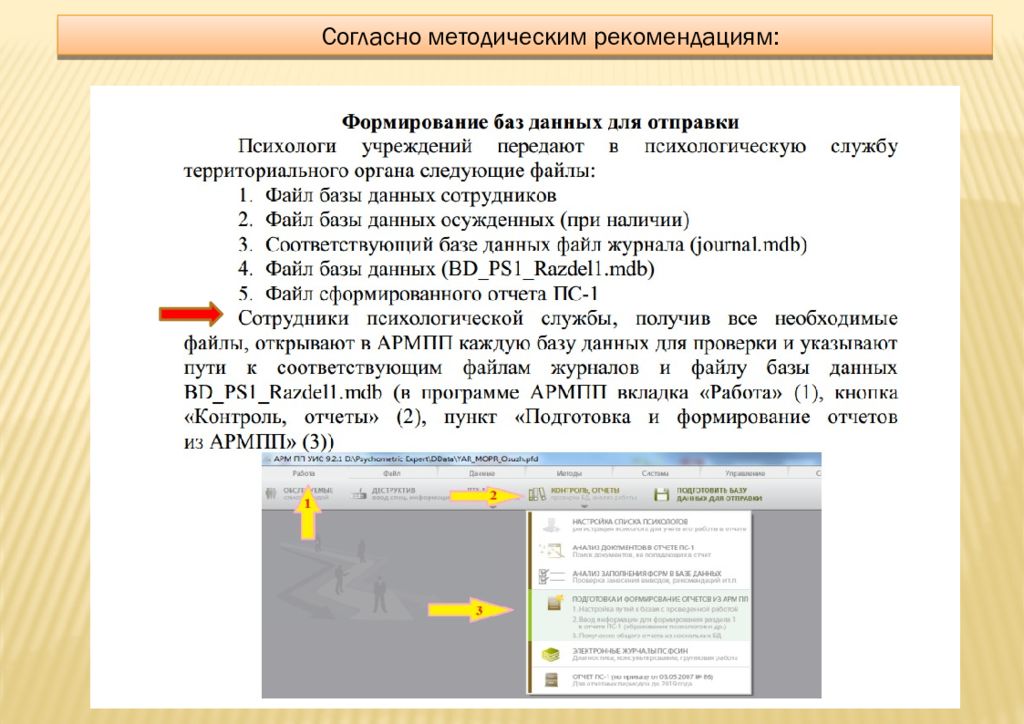This screenshot has width=1024, height=724.
Task: Click the Обследуемые people icon in toolbar
Action: coord(271,493)
